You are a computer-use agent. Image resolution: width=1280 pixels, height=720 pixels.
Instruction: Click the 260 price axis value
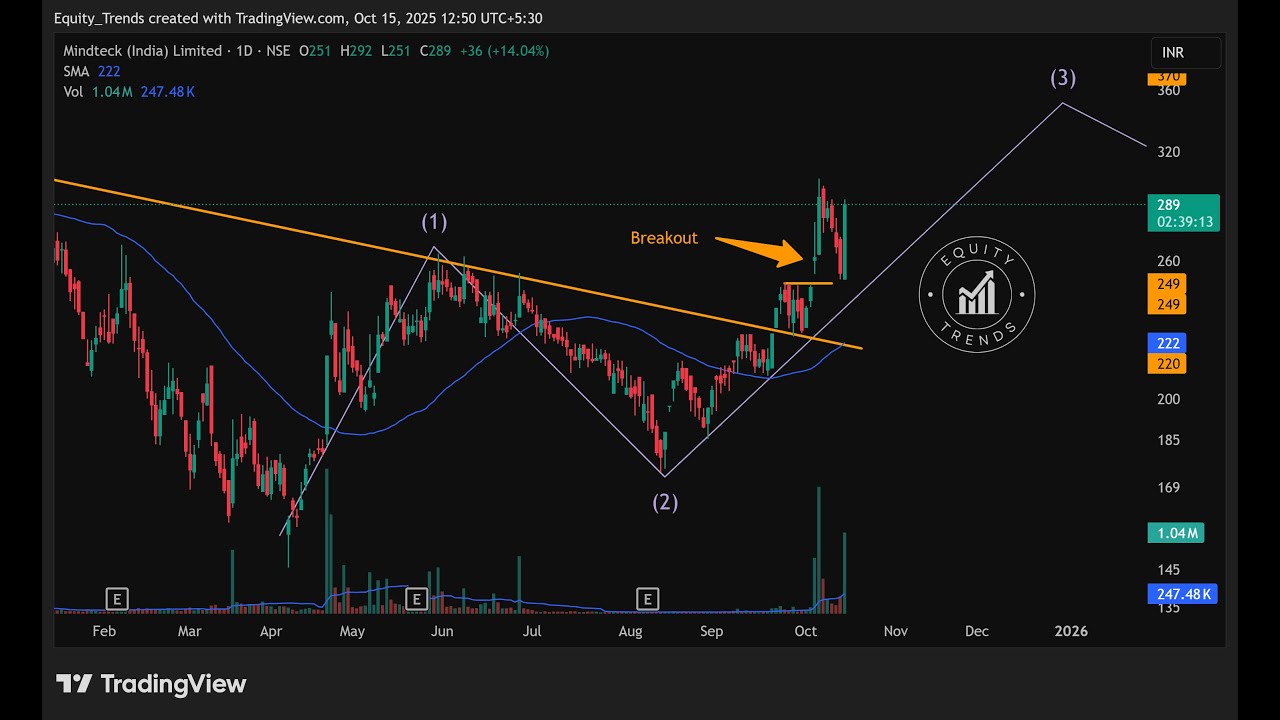[1169, 262]
